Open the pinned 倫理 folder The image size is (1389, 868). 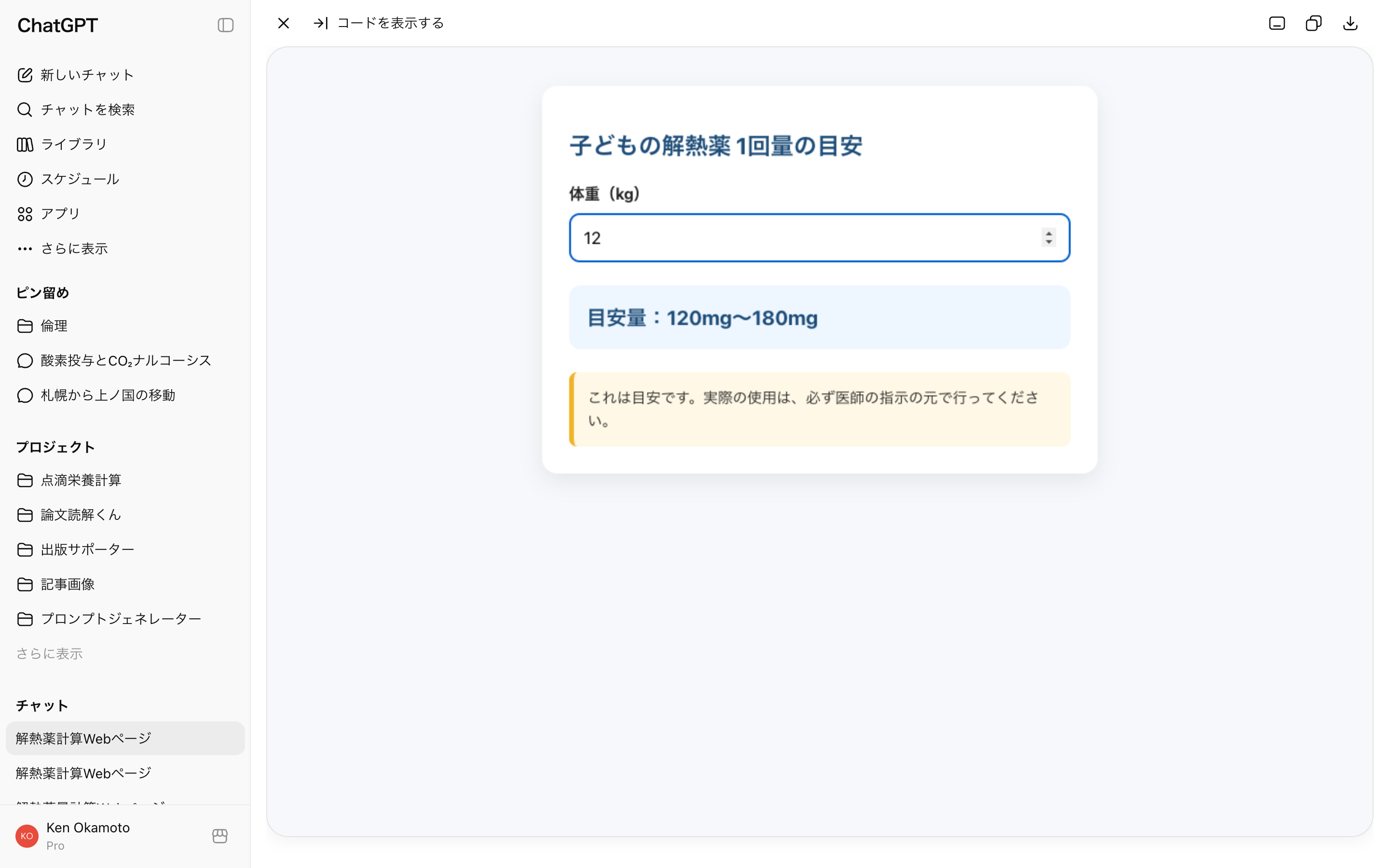coord(125,326)
